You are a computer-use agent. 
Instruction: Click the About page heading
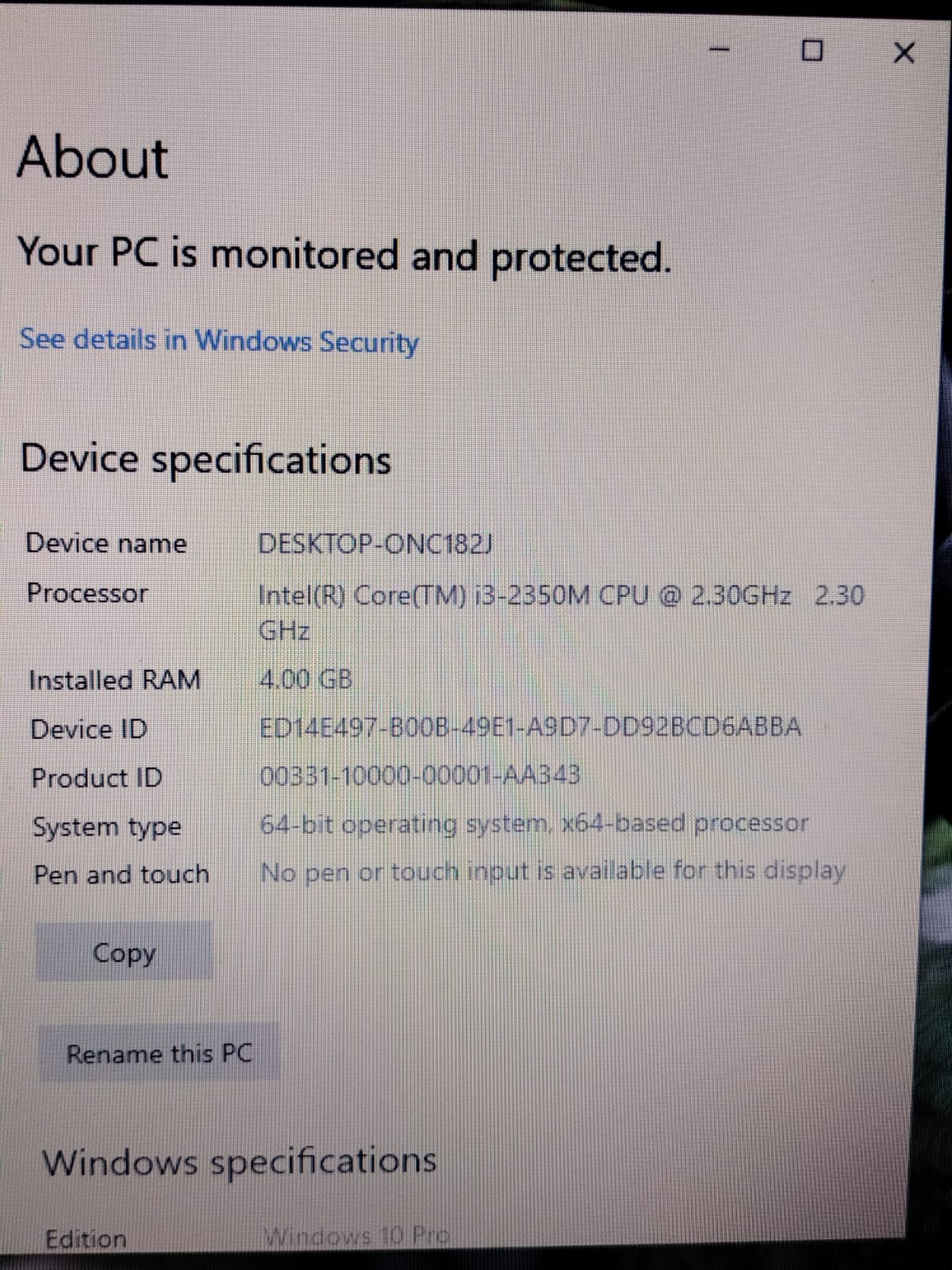pos(93,157)
